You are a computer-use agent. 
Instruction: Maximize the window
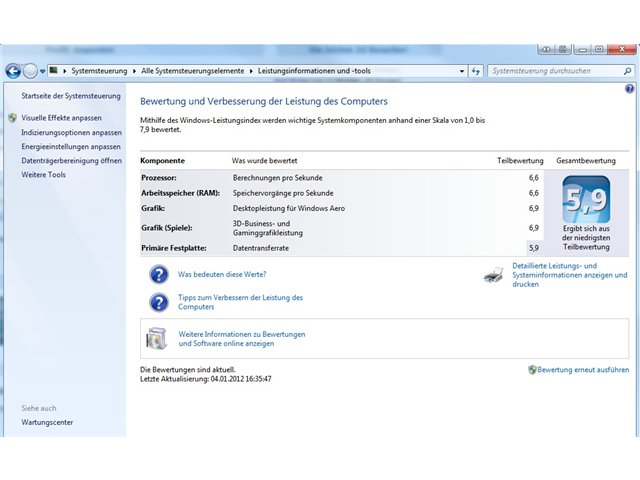[x=599, y=50]
